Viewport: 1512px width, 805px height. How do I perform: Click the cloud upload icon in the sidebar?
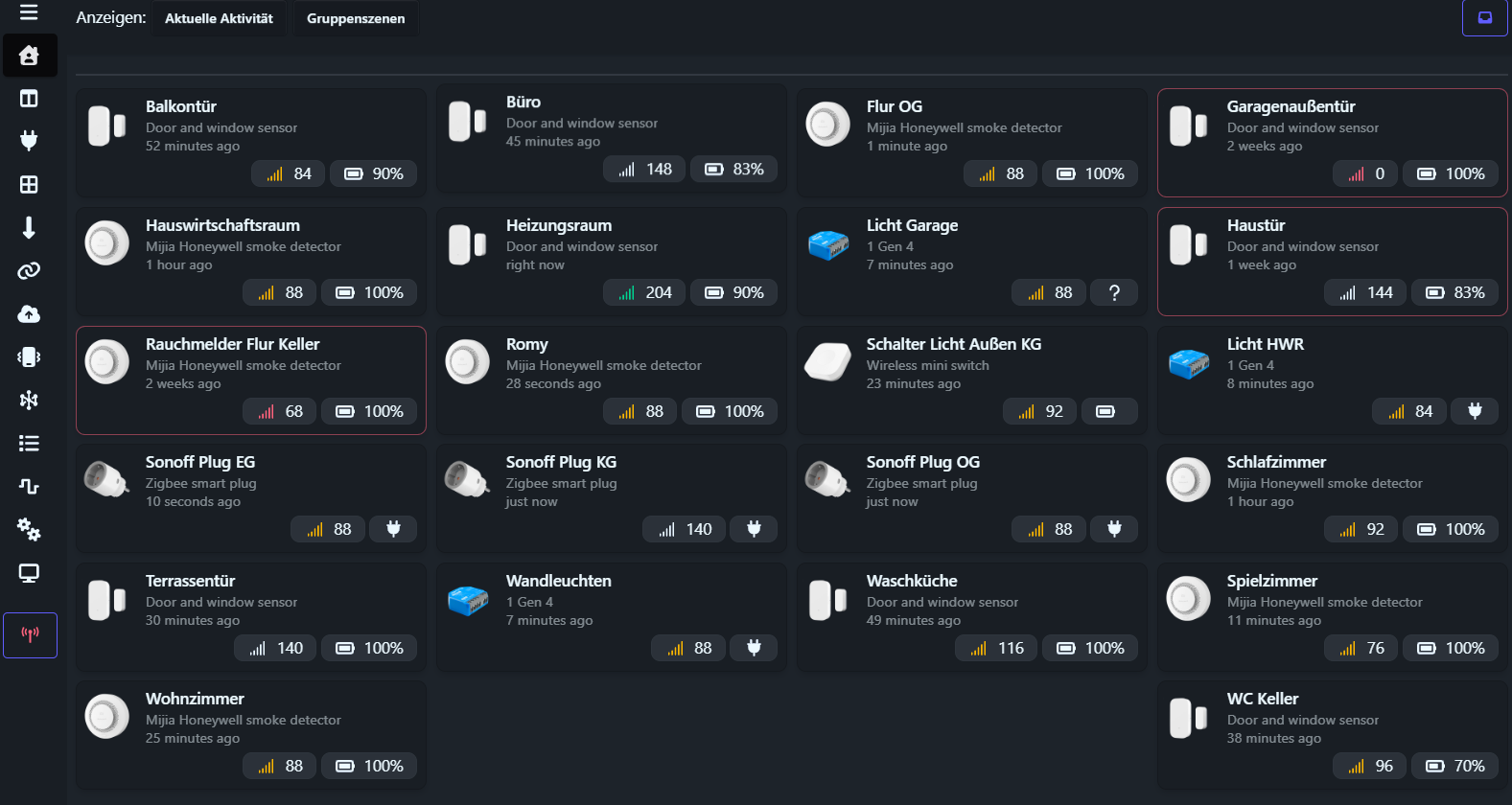coord(29,314)
